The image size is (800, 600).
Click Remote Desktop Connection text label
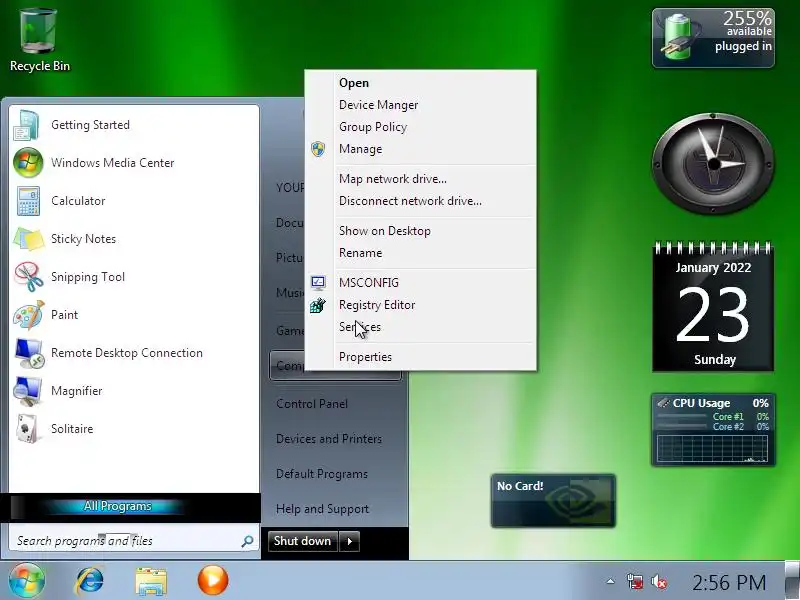coord(127,353)
